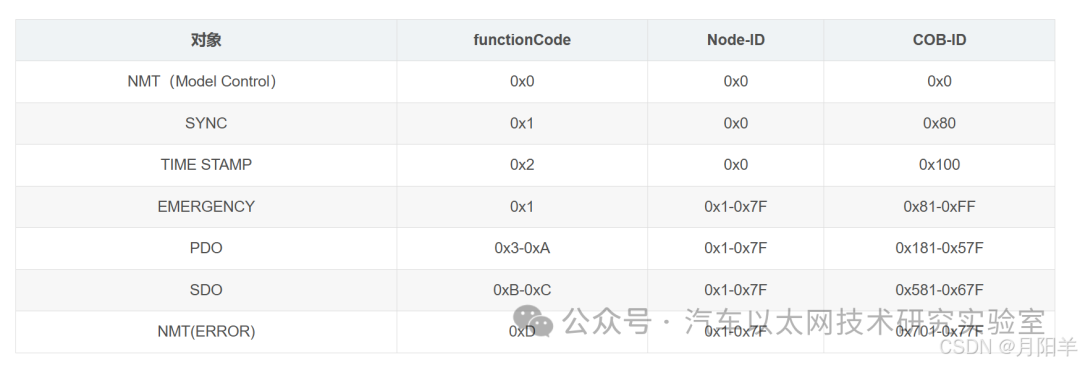Click Node-ID 0x1-0x7F in the PDO row

click(736, 248)
